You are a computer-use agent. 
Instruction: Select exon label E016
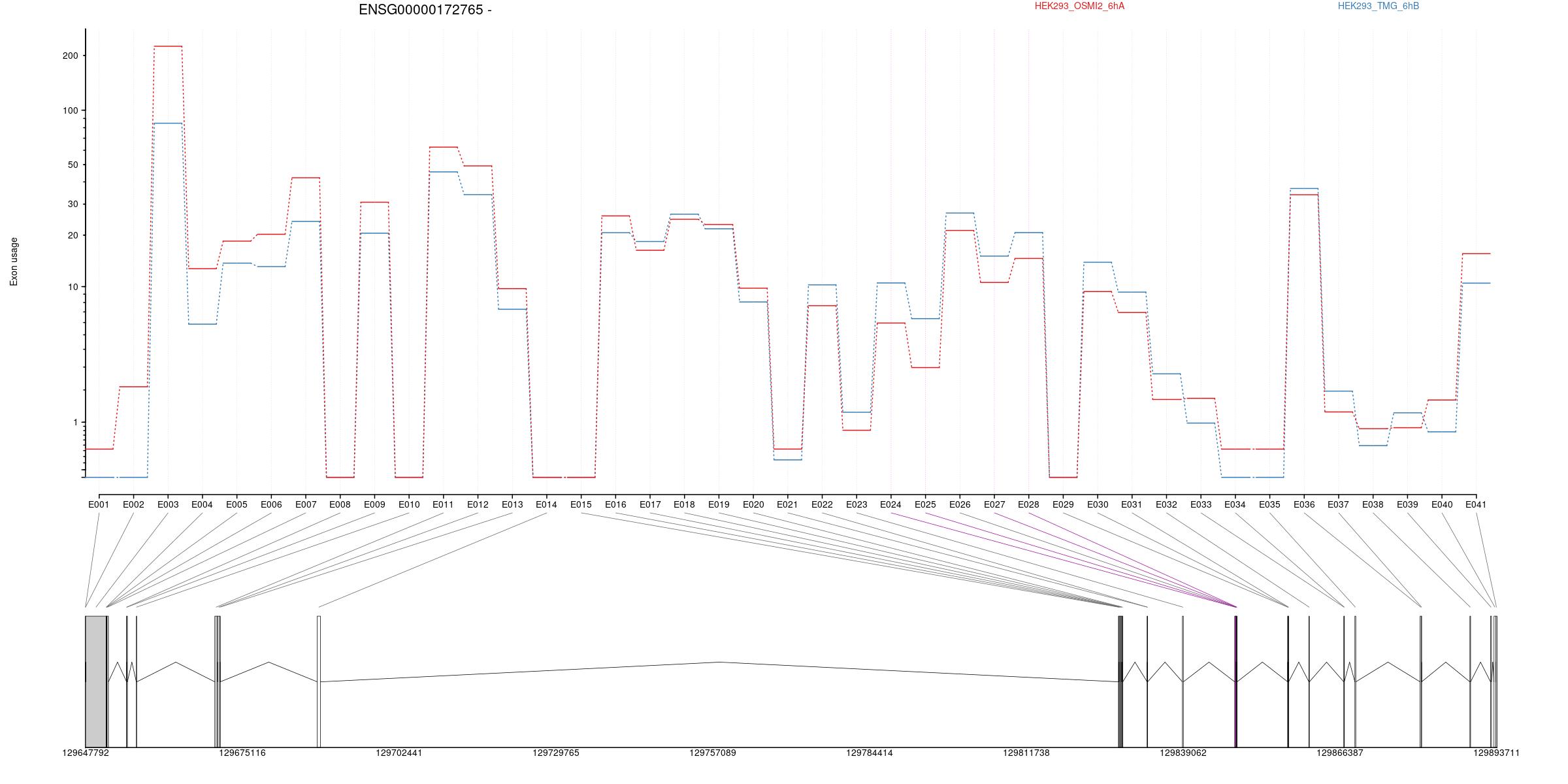[x=615, y=504]
